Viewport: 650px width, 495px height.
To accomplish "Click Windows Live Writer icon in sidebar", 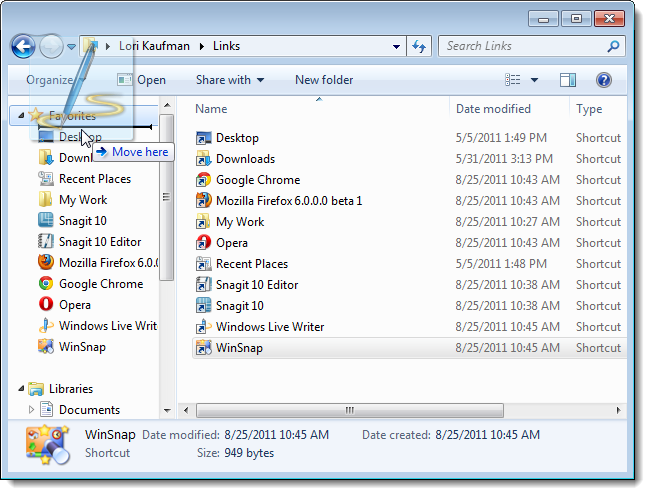I will pos(46,325).
